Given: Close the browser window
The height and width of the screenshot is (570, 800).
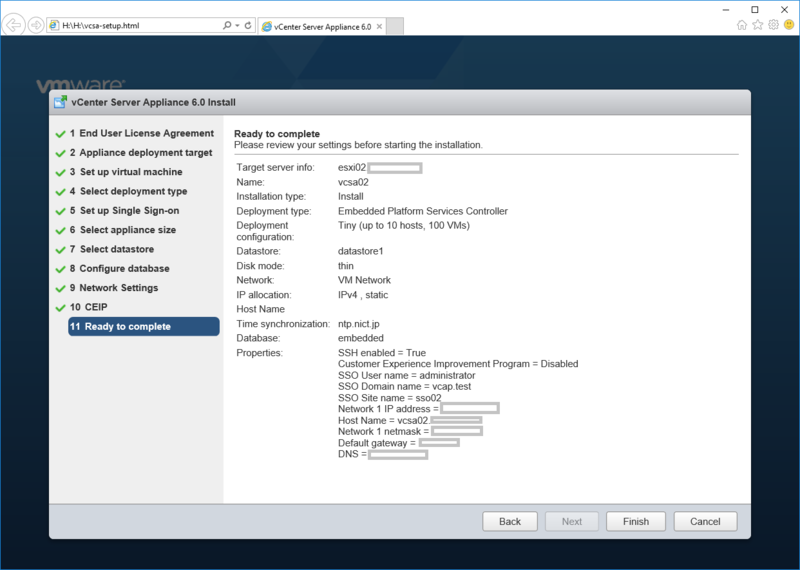Looking at the screenshot, I should pos(785,10).
